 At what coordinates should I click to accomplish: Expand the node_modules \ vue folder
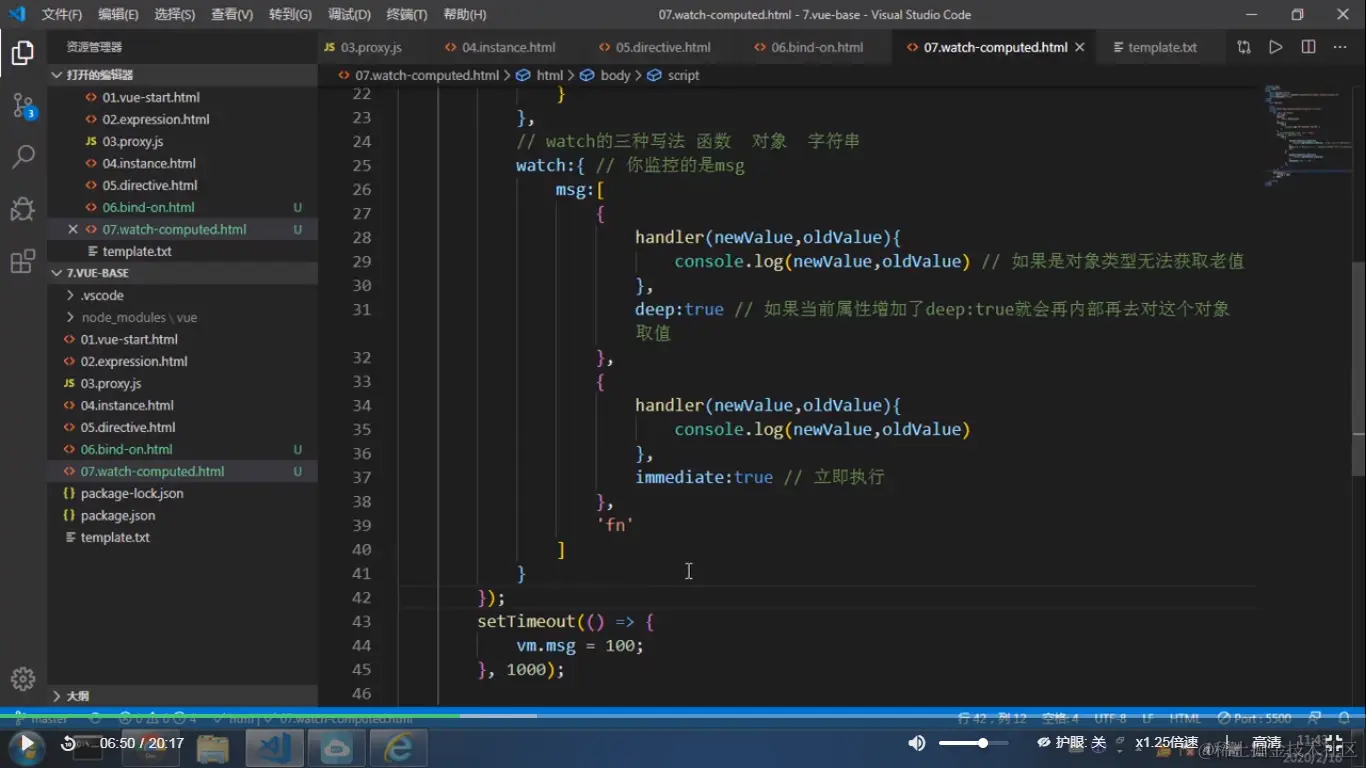[183, 317]
